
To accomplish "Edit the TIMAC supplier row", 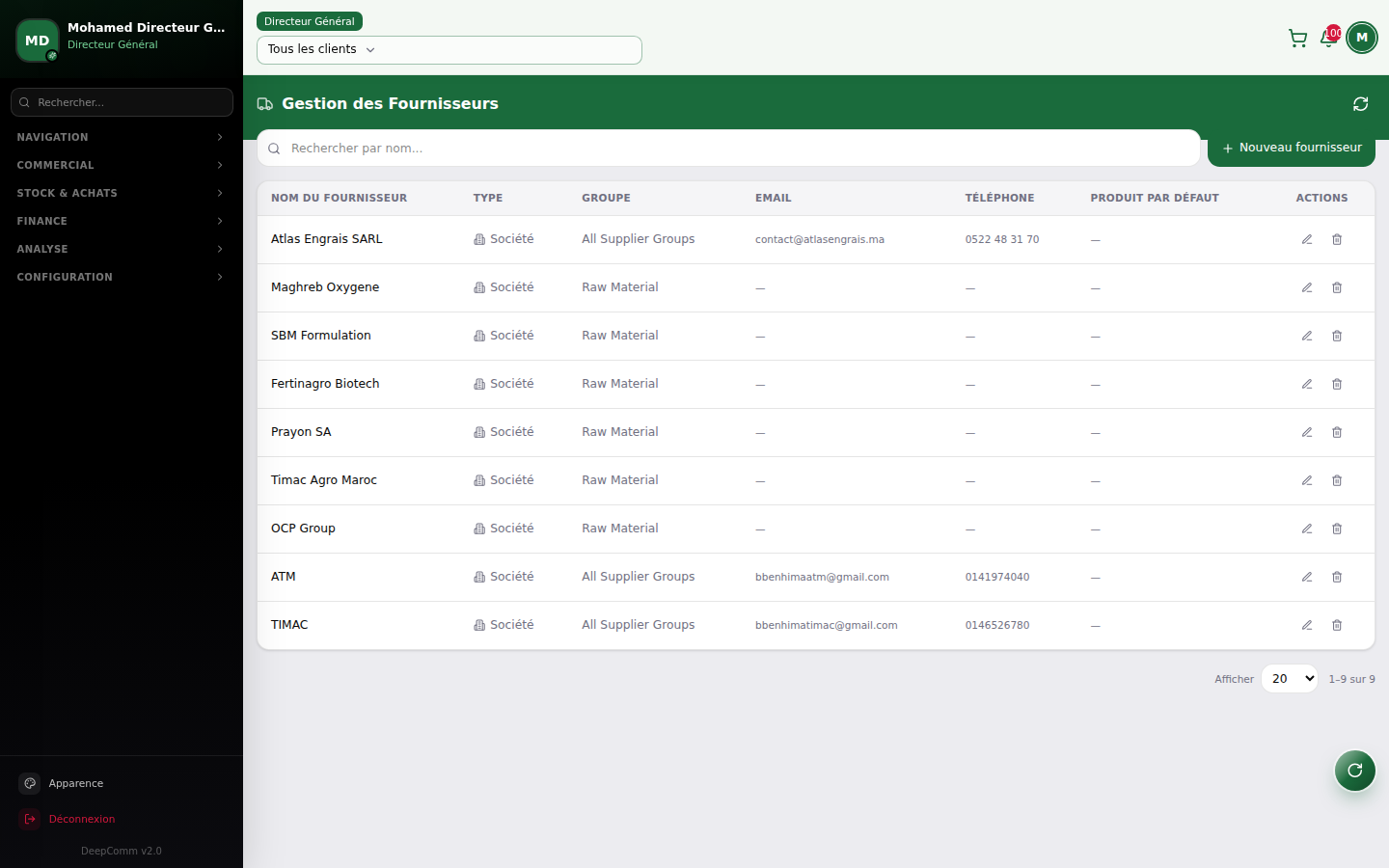I will tap(1307, 625).
